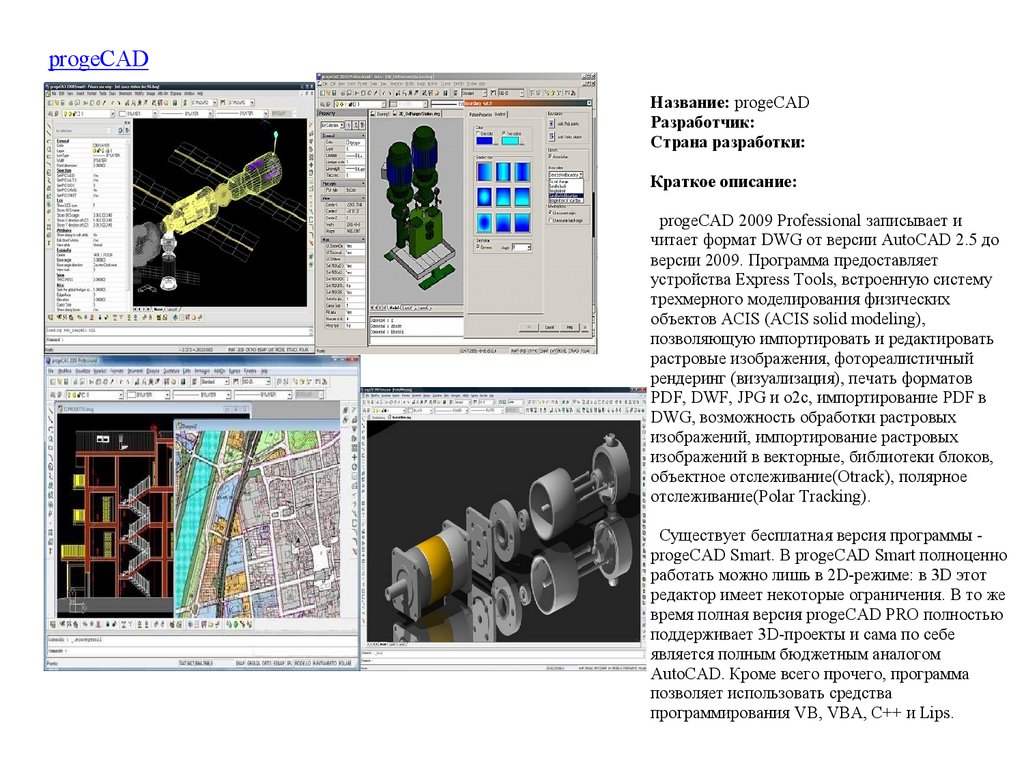1024x768 pixels.
Task: Select the Line tool in space station window
Action: coord(49,125)
